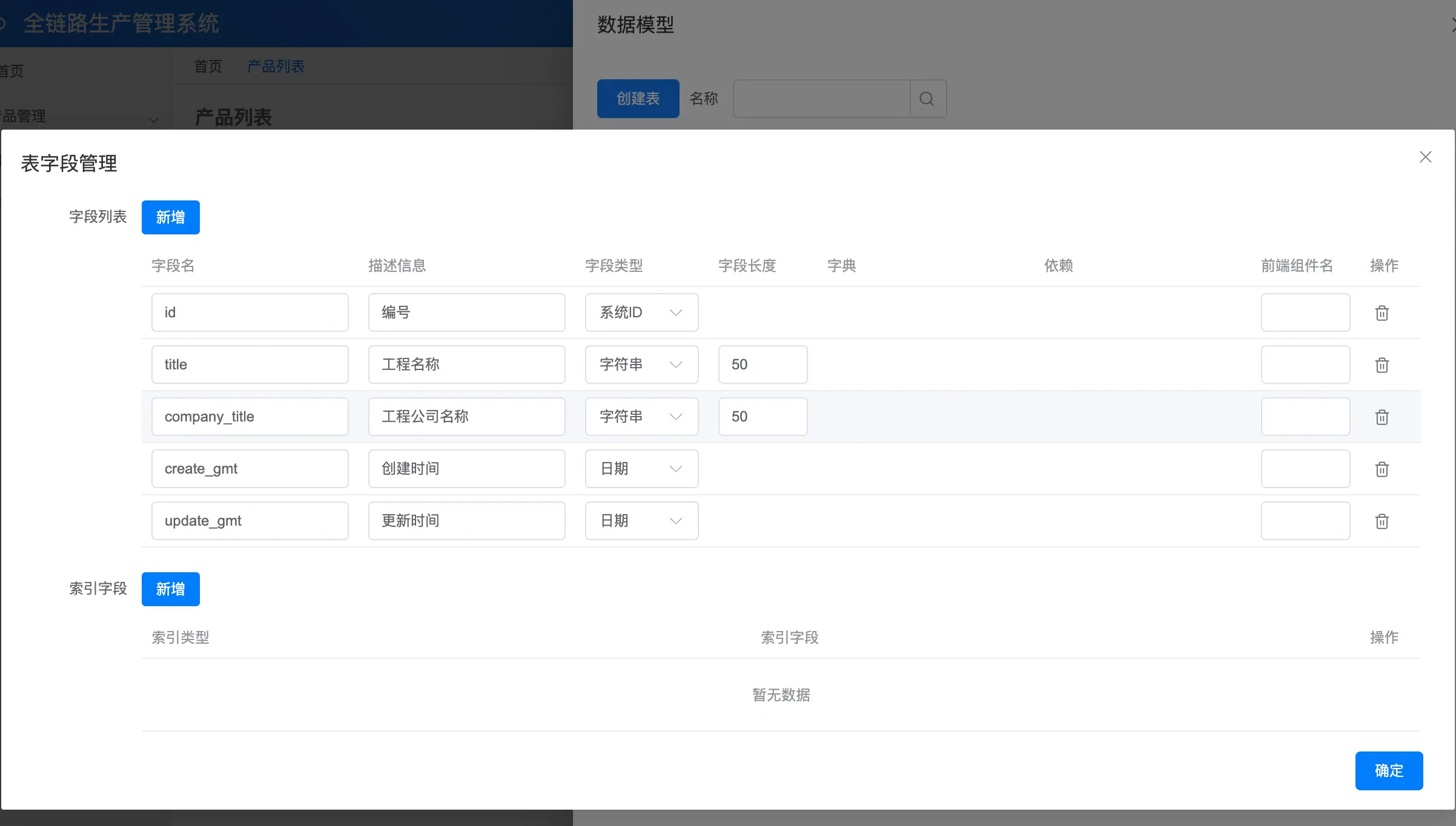1456x826 pixels.
Task: Open the 产品列表 breadcrumb tab
Action: [276, 67]
